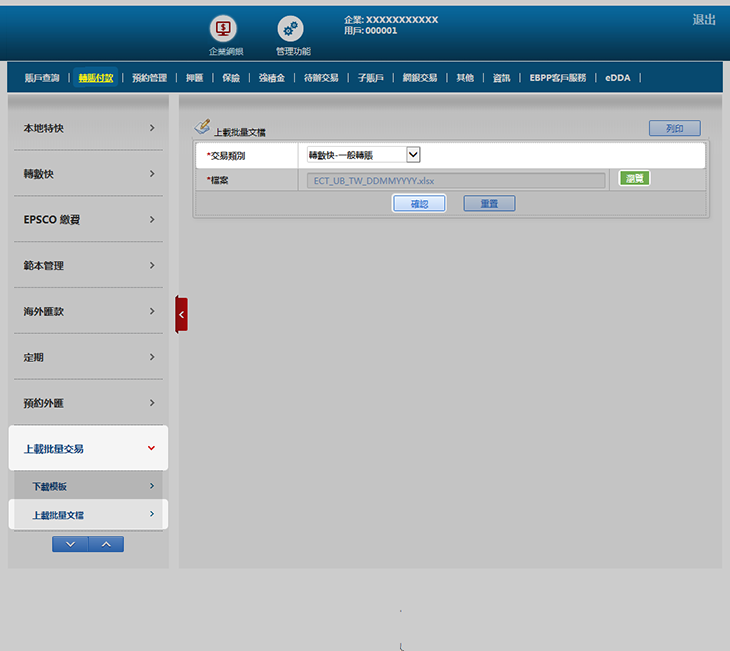Open the 企業網銀 monitor icon

coord(224,29)
